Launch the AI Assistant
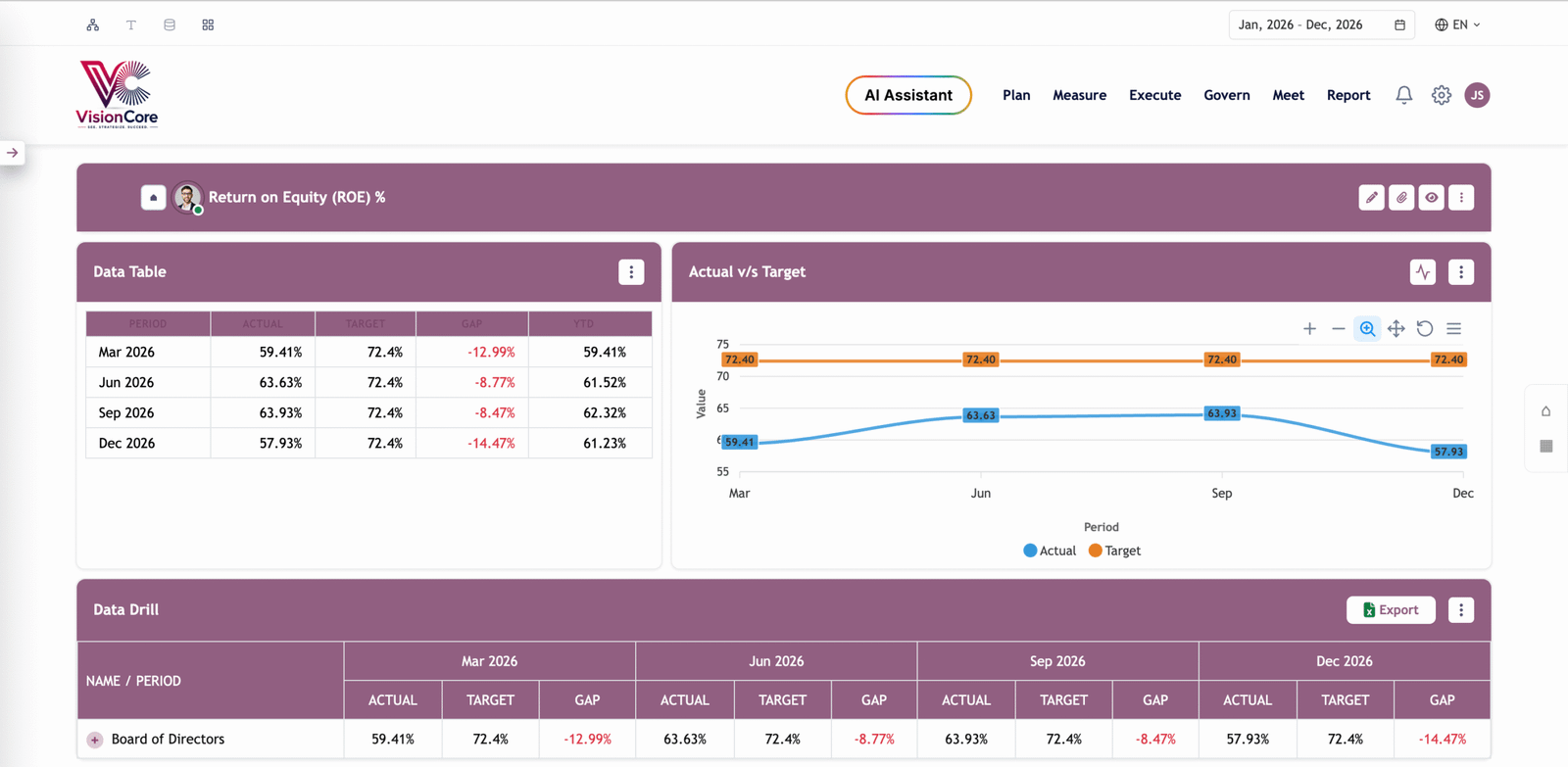The image size is (1568, 767). coord(908,95)
